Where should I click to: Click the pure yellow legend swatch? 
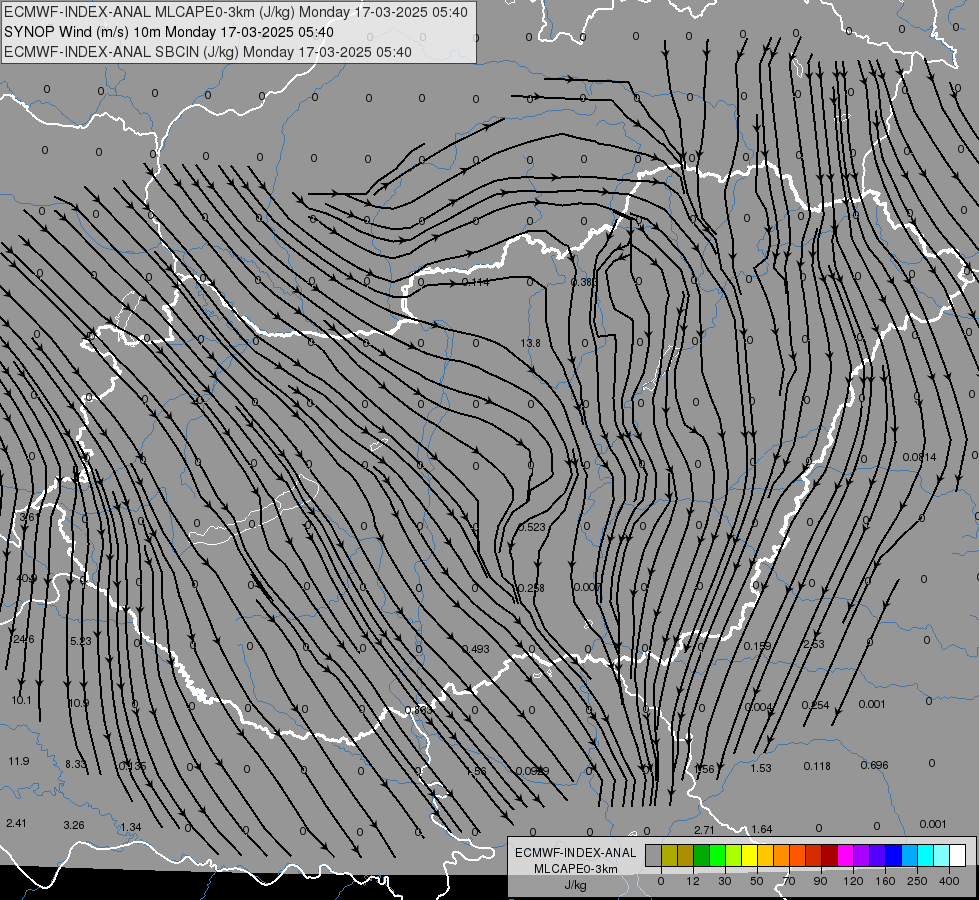tap(749, 856)
